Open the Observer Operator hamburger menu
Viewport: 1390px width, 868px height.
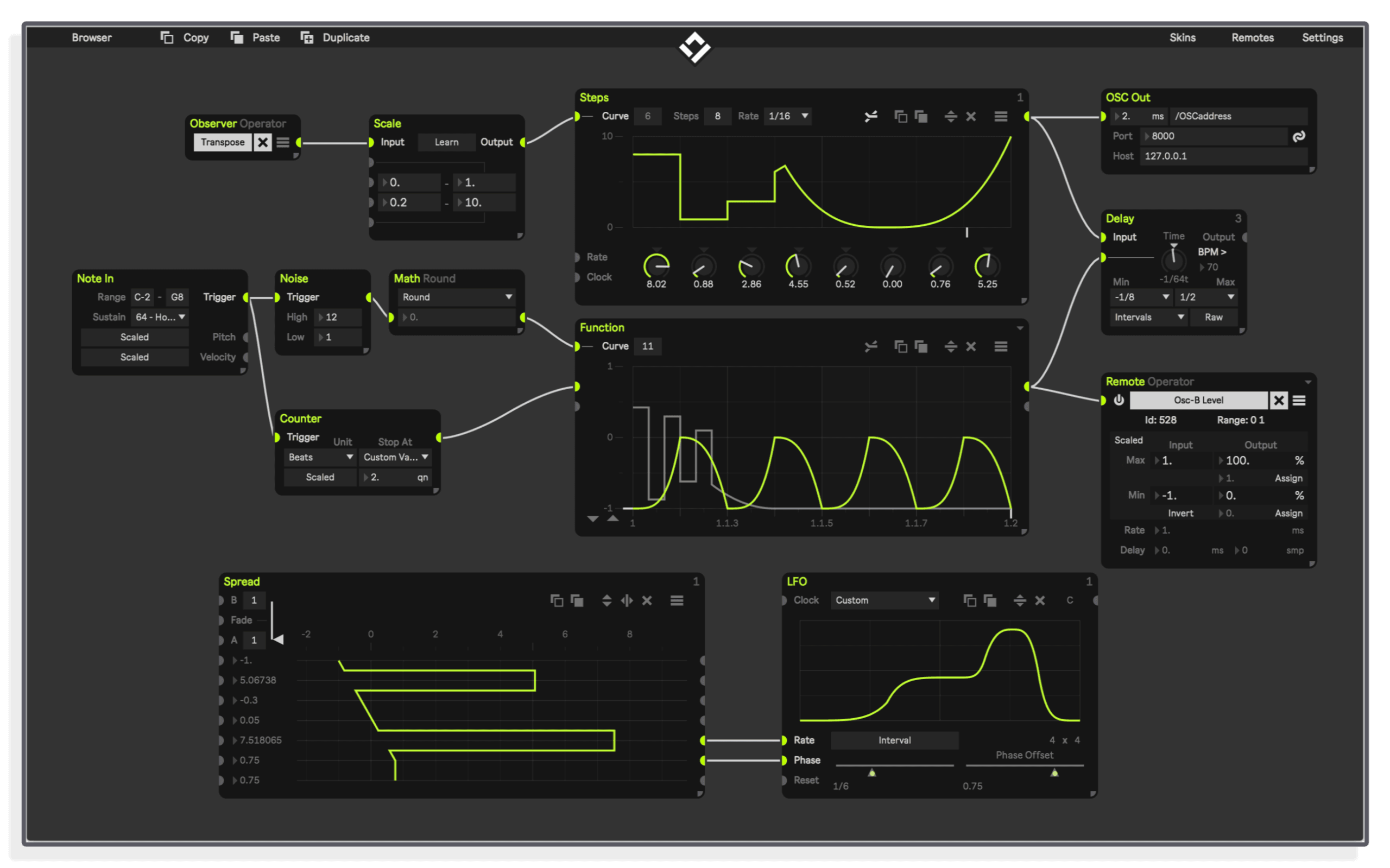283,142
